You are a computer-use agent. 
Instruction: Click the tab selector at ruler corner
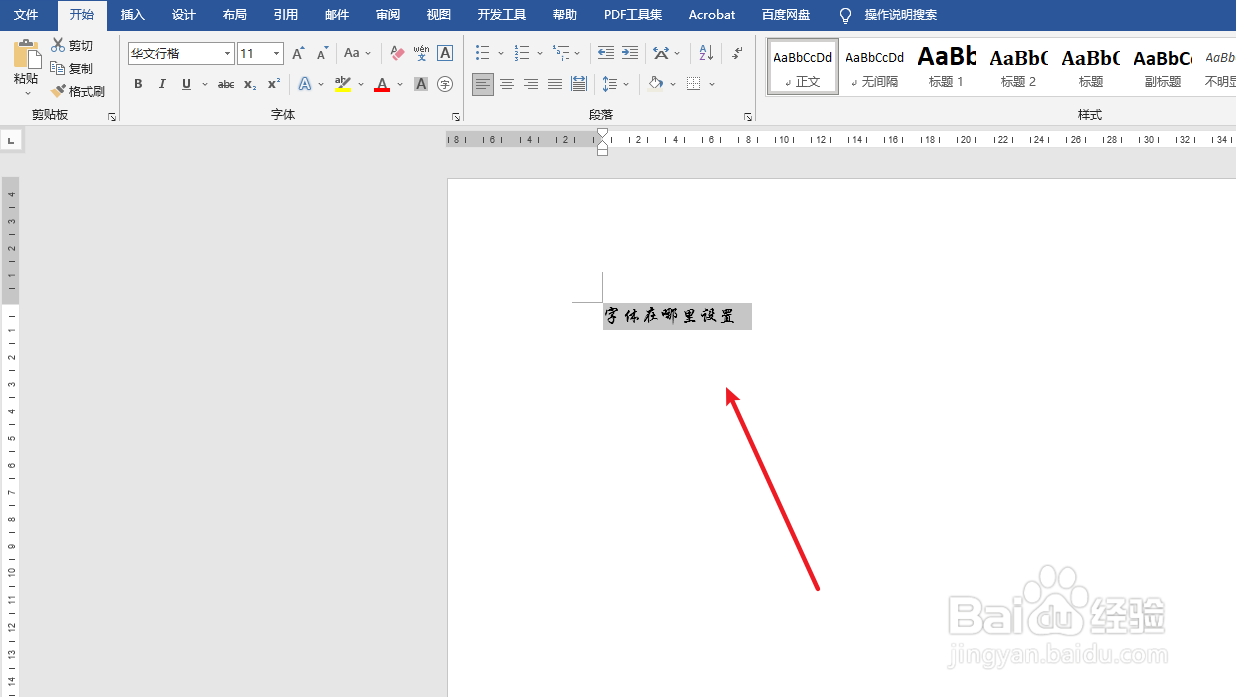coord(11,141)
